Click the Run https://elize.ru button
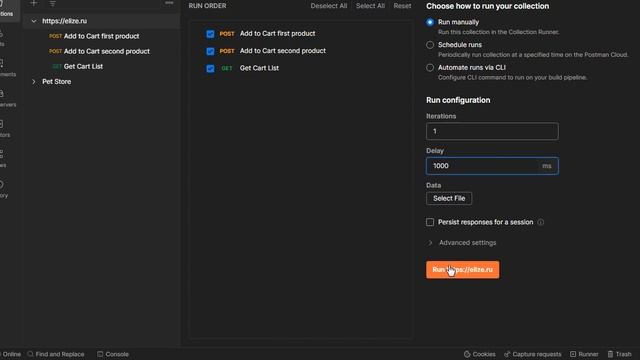This screenshot has width=640, height=360. pyautogui.click(x=462, y=270)
